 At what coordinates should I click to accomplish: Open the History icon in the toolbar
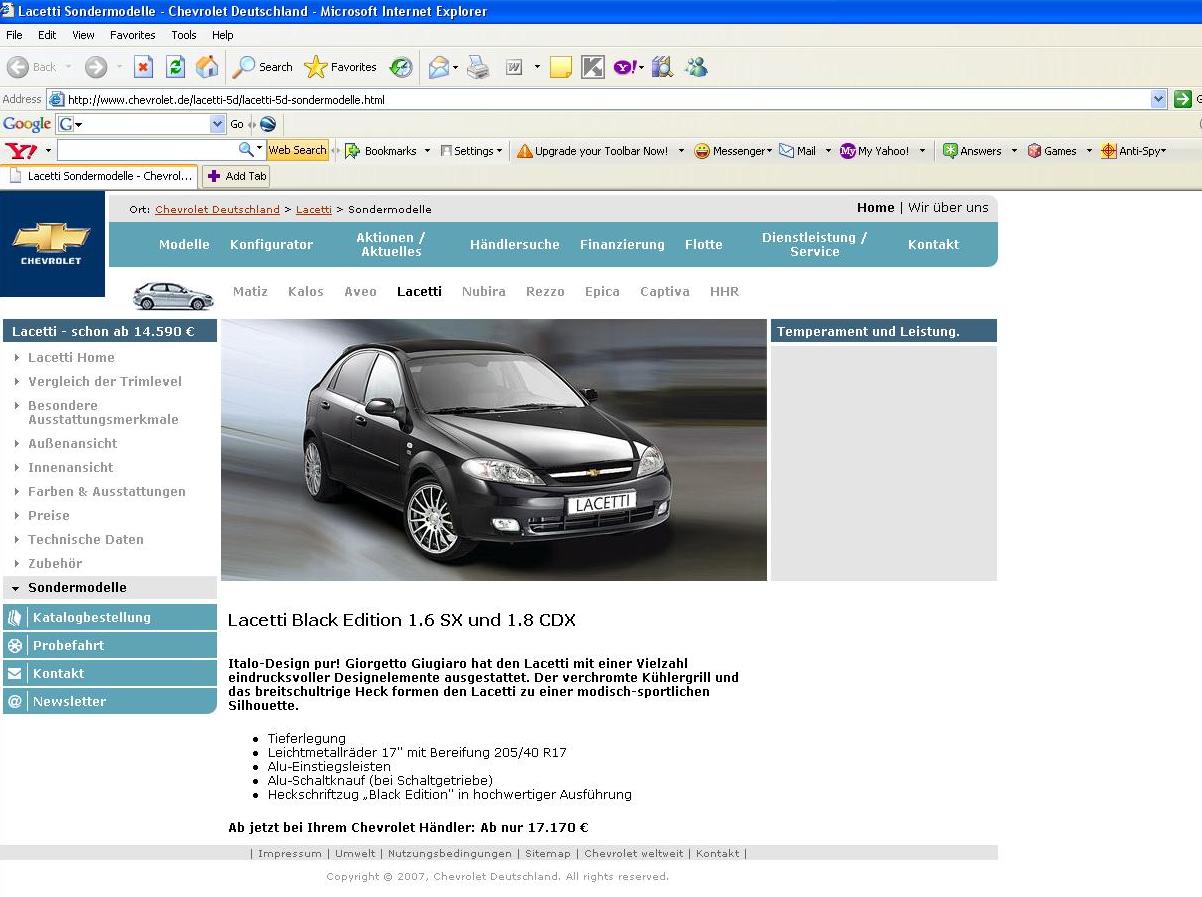pos(401,67)
